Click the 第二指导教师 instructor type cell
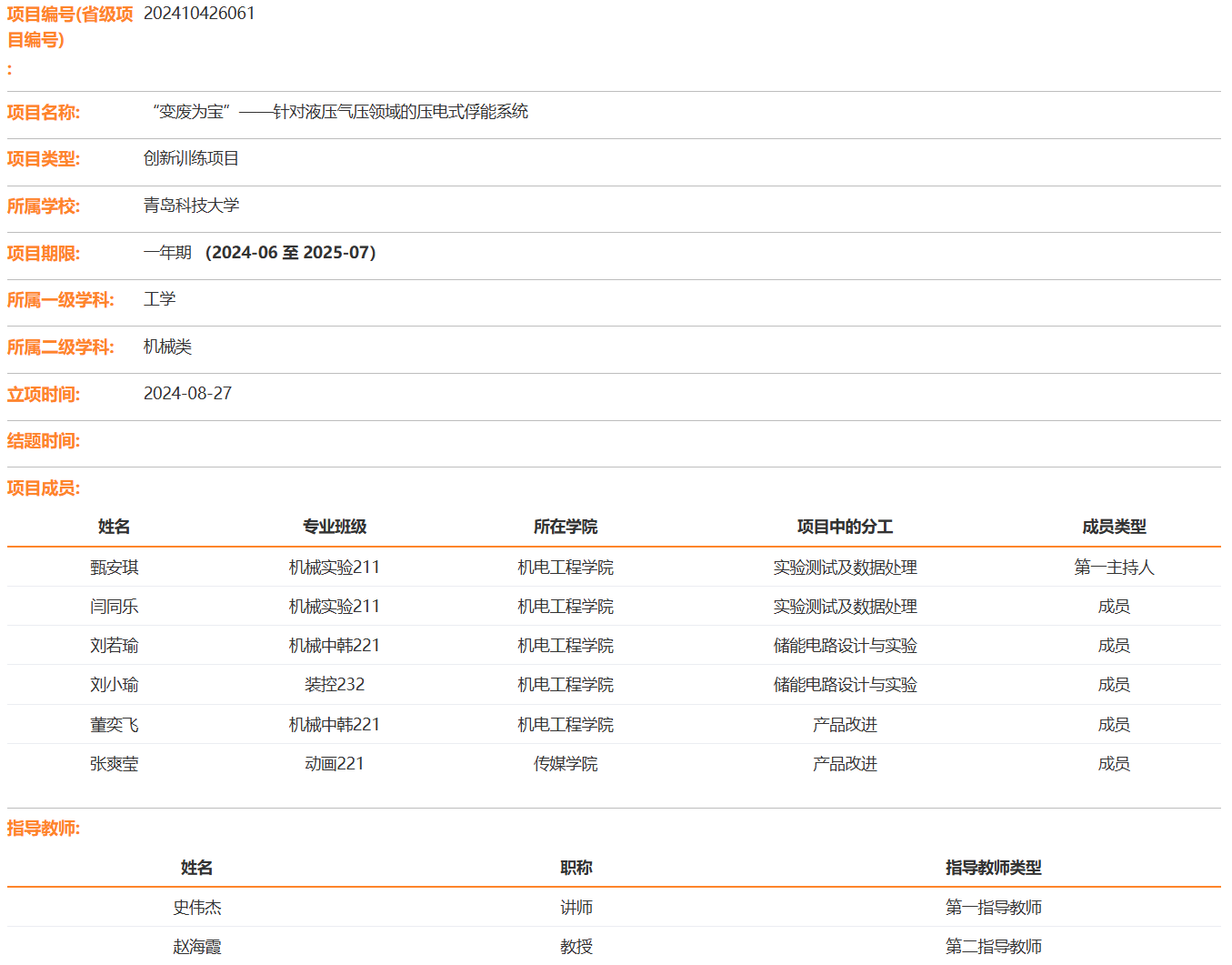The height and width of the screenshot is (965, 1232). coord(993,947)
